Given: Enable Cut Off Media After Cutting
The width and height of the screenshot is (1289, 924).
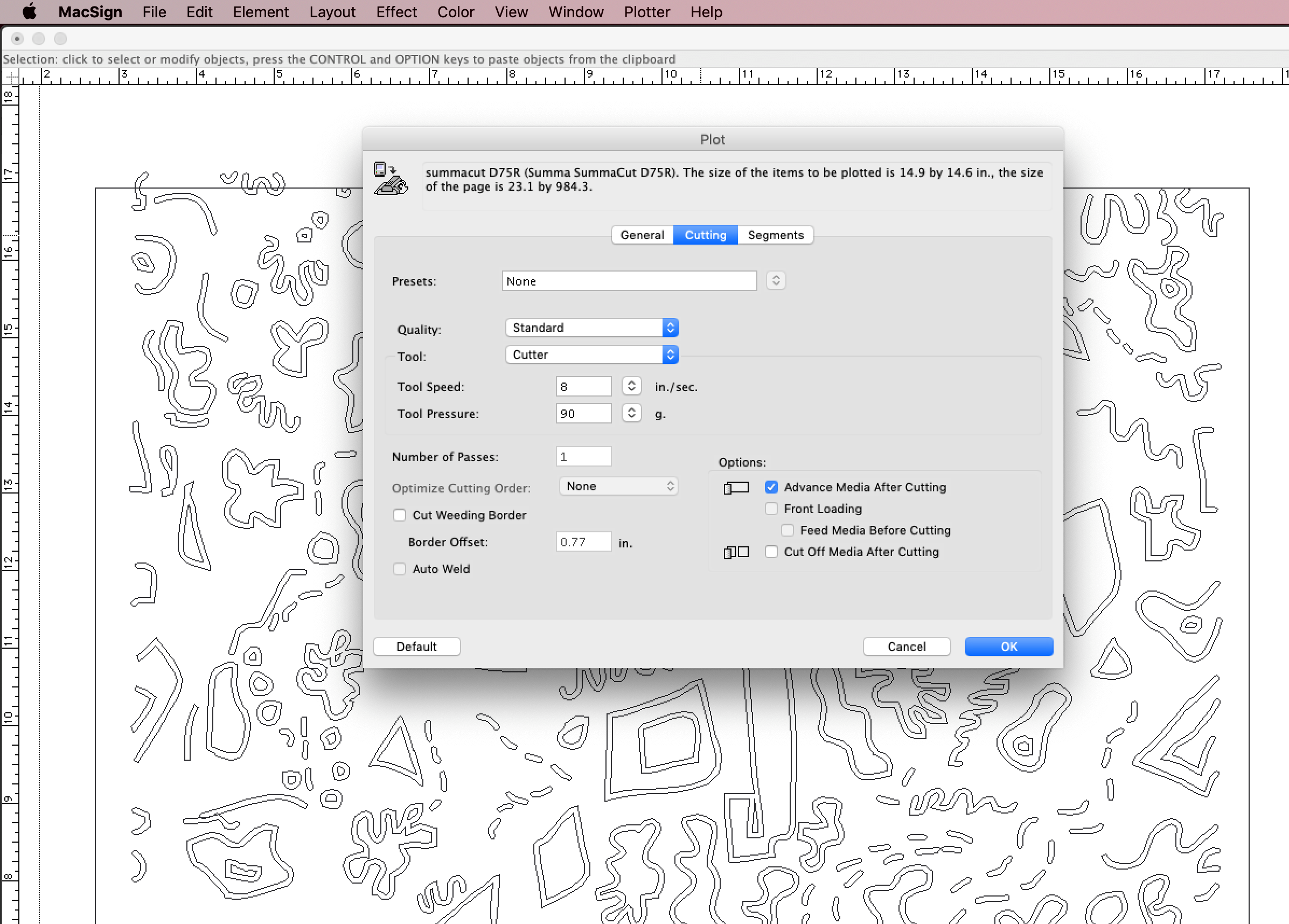Looking at the screenshot, I should pyautogui.click(x=771, y=552).
